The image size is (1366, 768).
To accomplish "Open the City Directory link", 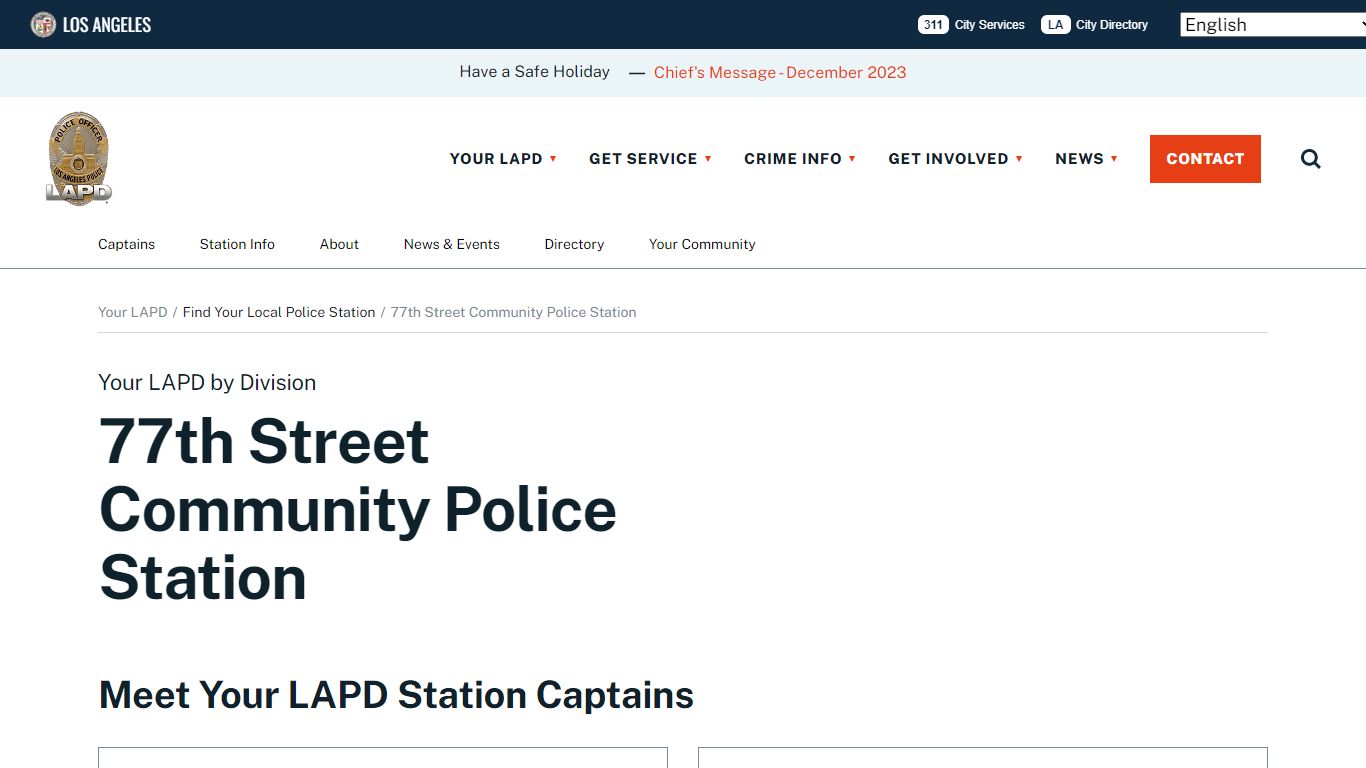I will [x=1112, y=24].
